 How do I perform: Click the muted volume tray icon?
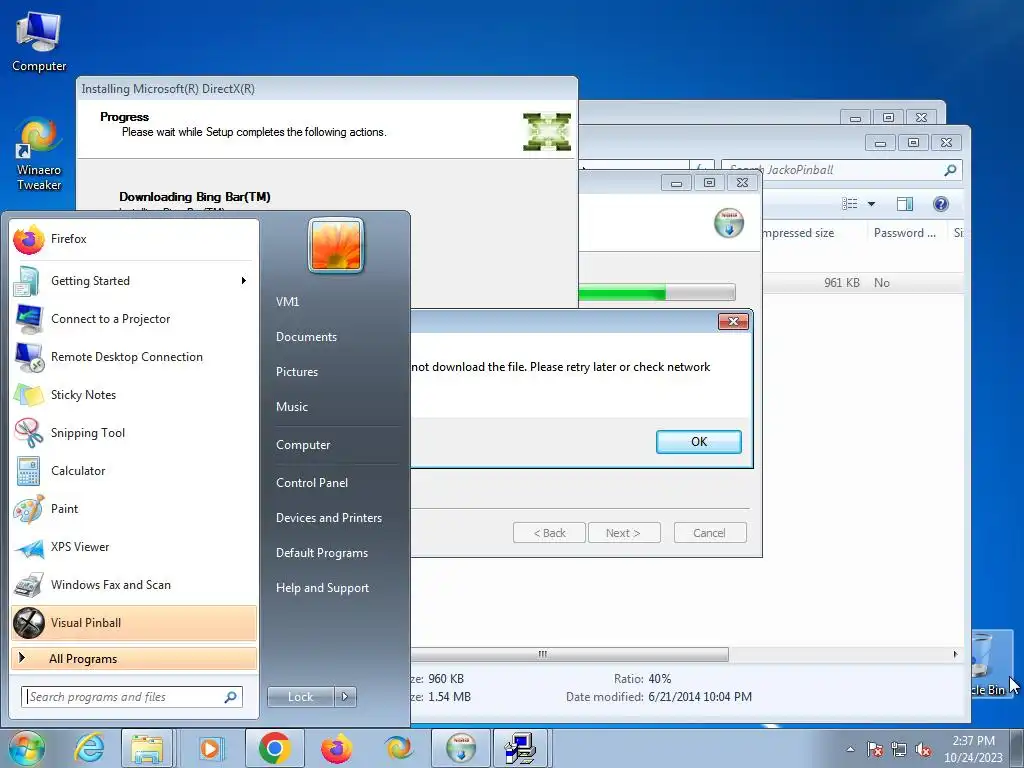923,750
